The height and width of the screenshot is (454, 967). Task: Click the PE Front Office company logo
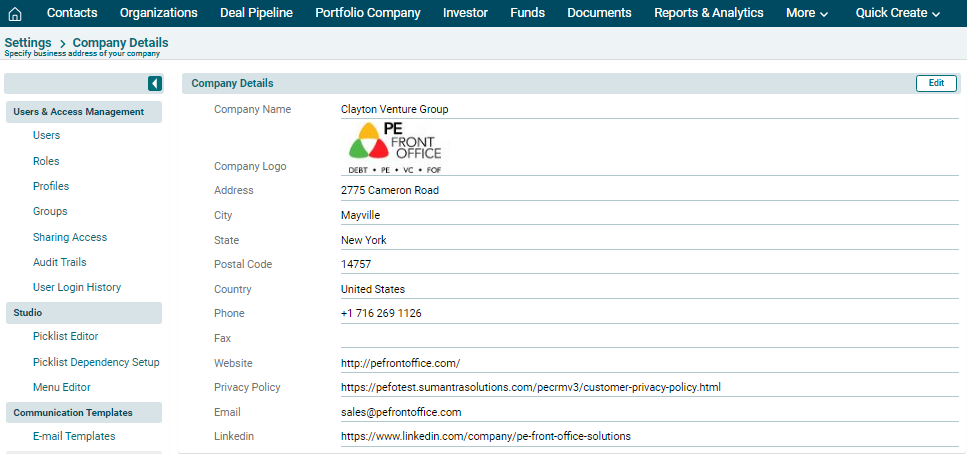pyautogui.click(x=395, y=148)
